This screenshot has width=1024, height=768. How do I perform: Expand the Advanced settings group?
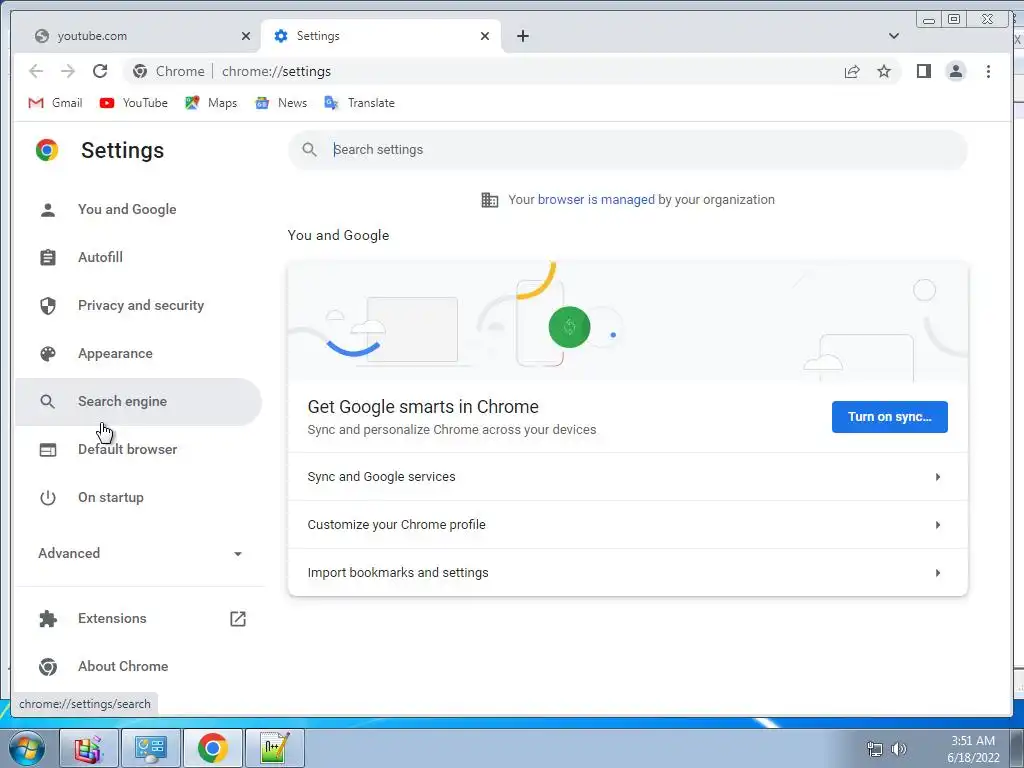click(140, 553)
